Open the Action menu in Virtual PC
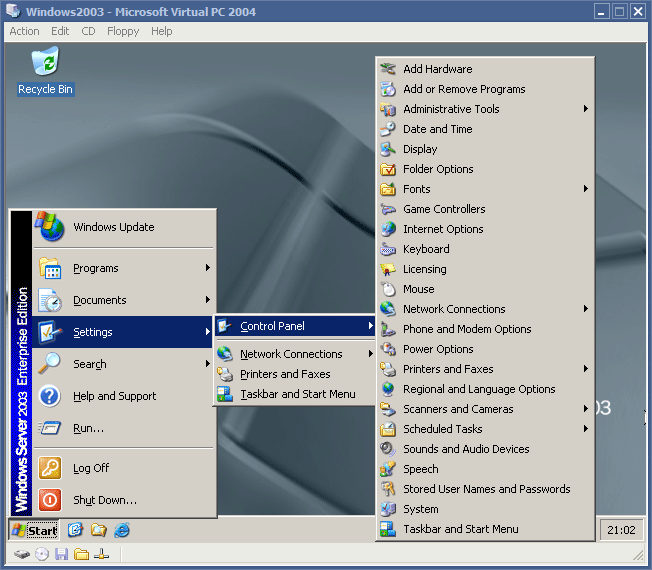 tap(24, 31)
